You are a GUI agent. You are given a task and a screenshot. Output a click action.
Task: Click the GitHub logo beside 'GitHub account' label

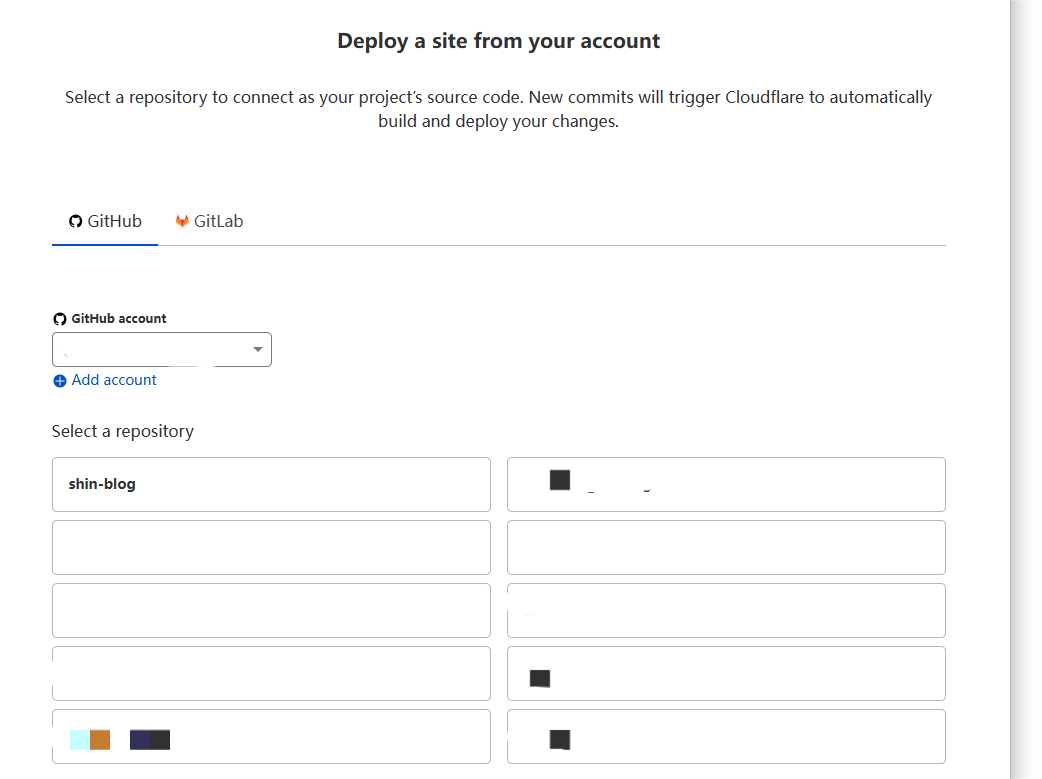pyautogui.click(x=59, y=319)
